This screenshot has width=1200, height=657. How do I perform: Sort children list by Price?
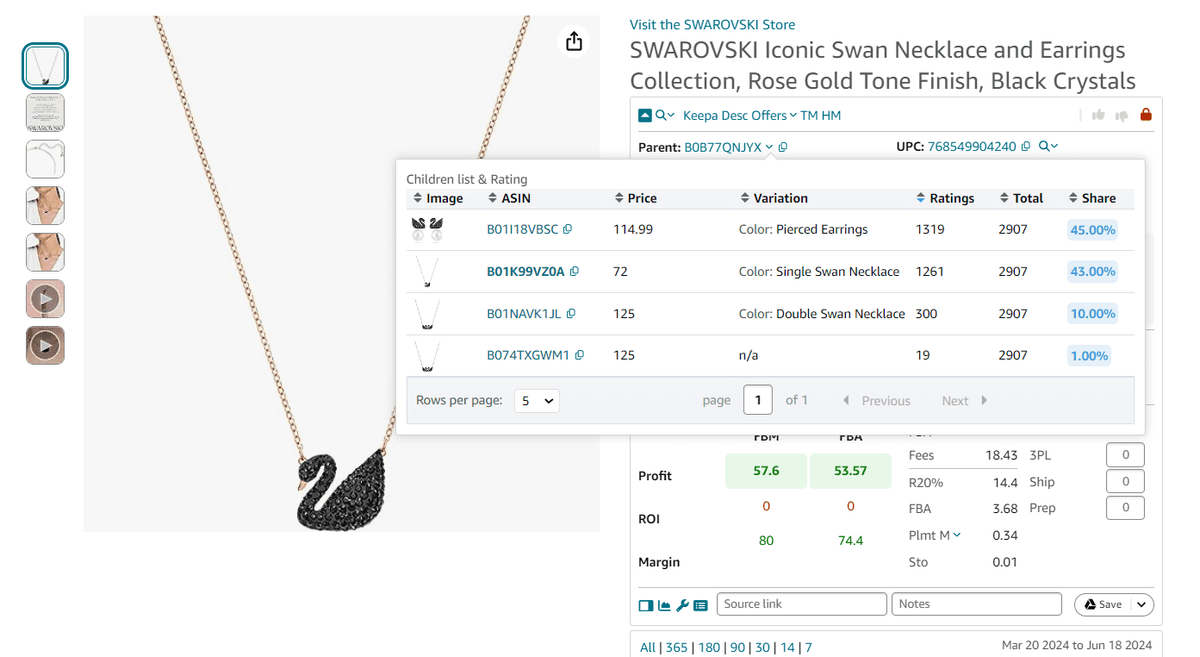click(x=635, y=198)
